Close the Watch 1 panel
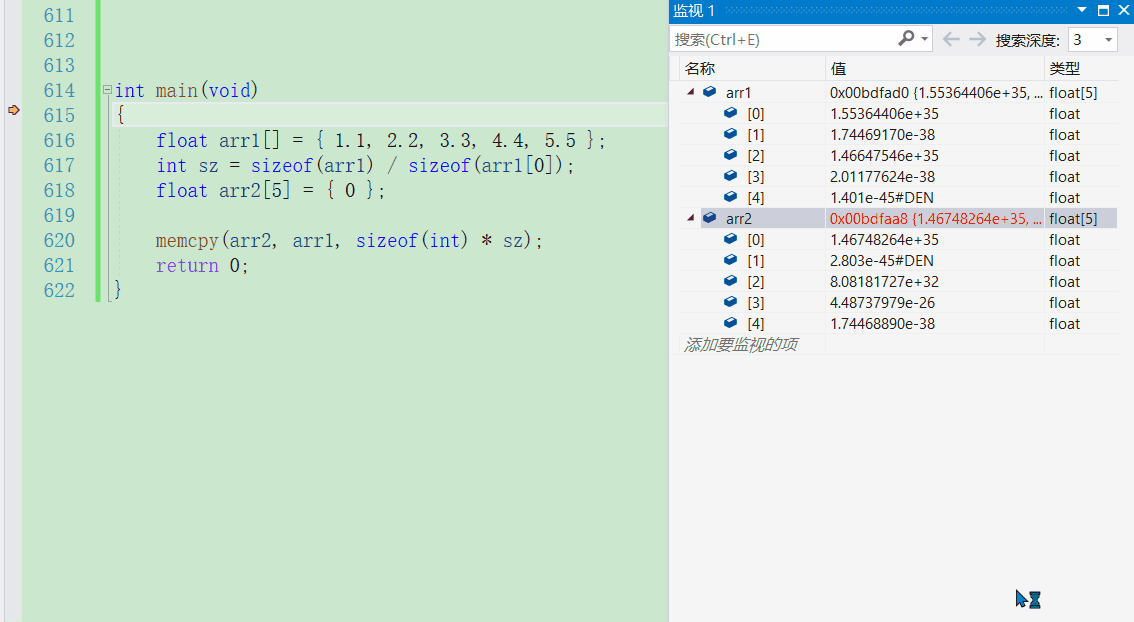The height and width of the screenshot is (622, 1134). (x=1124, y=10)
